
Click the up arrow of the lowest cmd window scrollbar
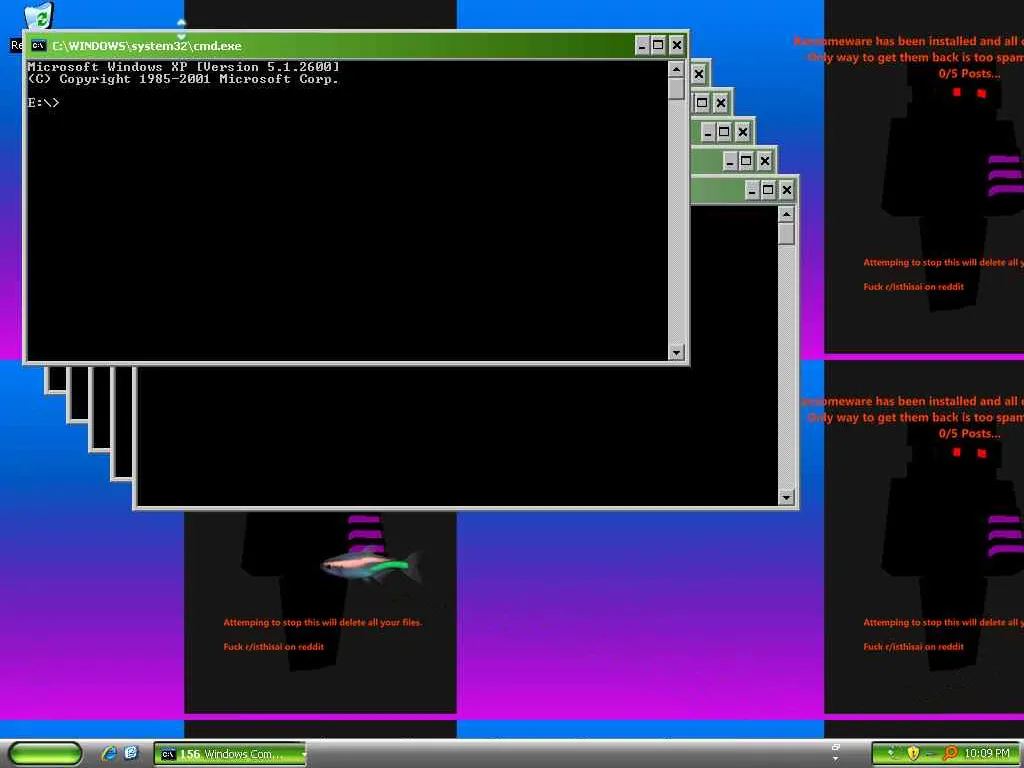pos(786,214)
